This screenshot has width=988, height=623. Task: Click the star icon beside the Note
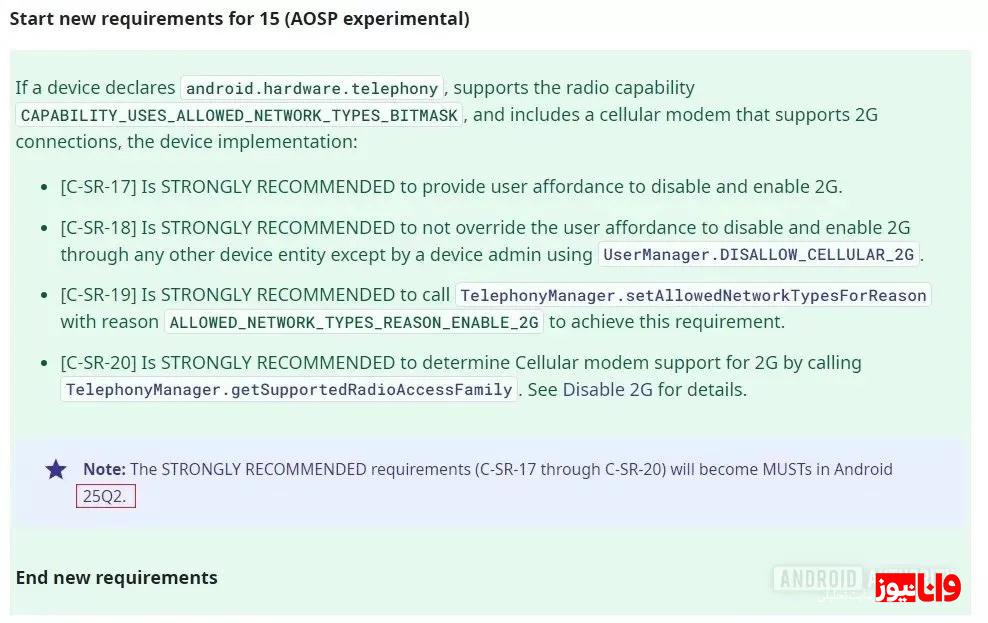click(56, 469)
